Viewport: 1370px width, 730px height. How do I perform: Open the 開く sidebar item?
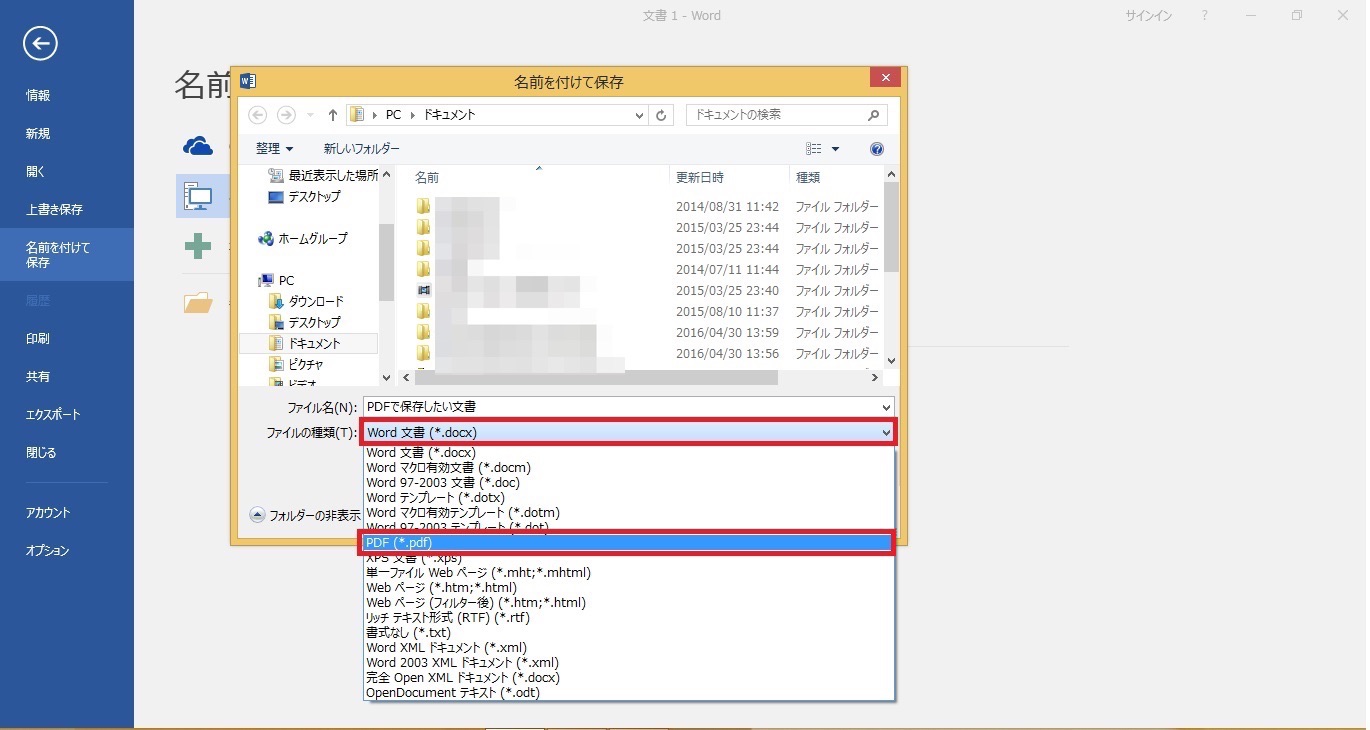(36, 172)
